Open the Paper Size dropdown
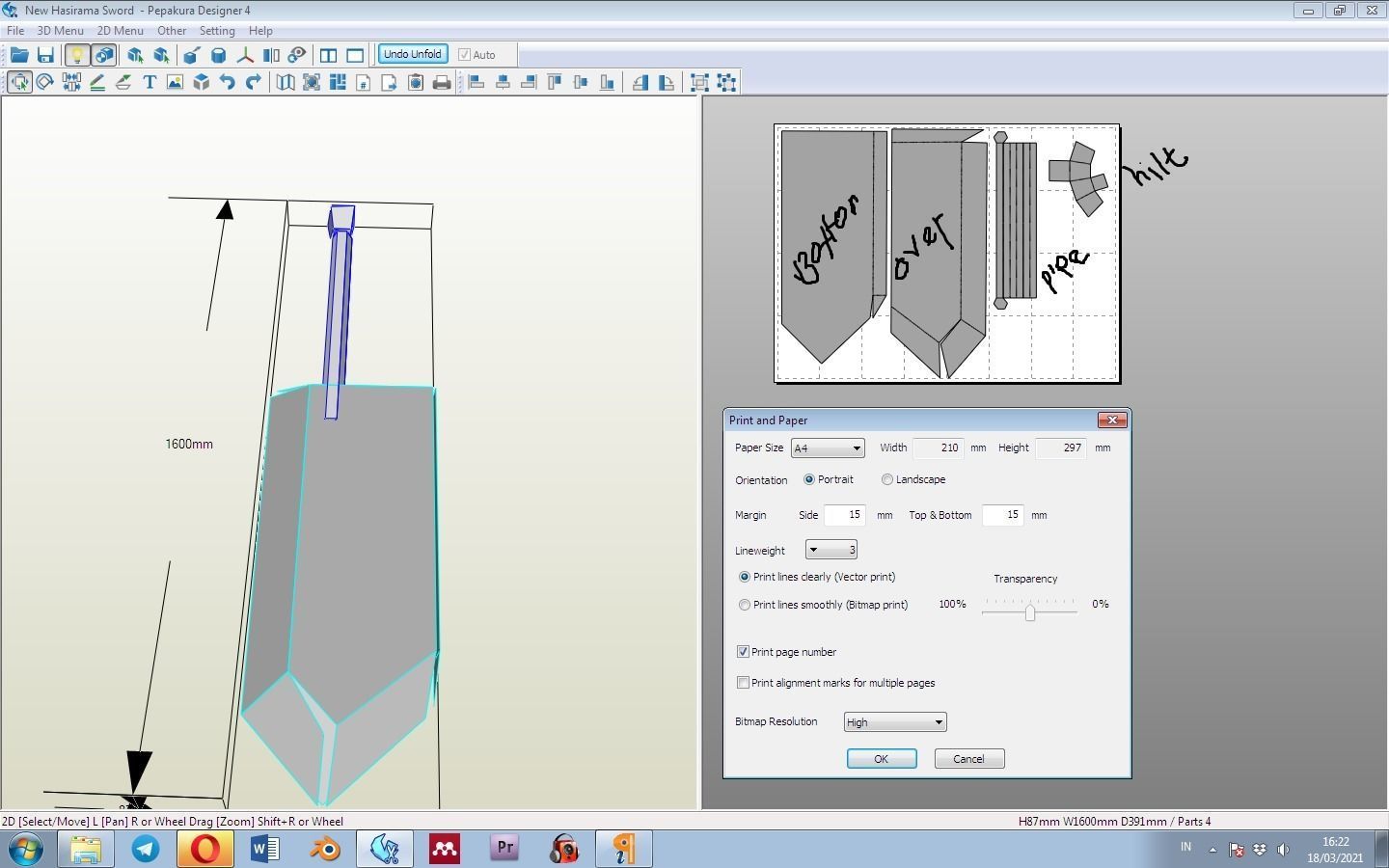1389x868 pixels. point(828,448)
